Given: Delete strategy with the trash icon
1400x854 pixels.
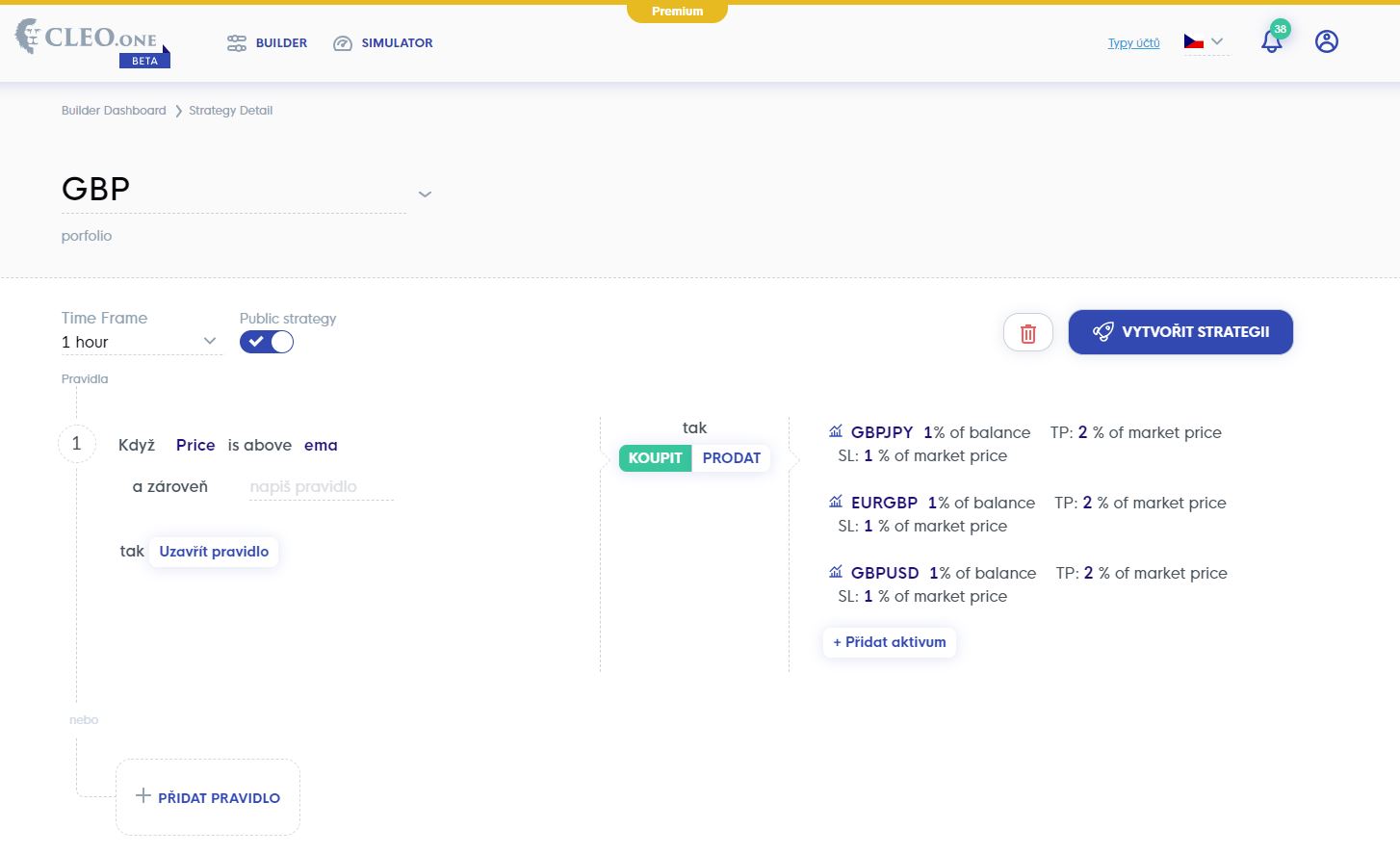Looking at the screenshot, I should [1028, 333].
